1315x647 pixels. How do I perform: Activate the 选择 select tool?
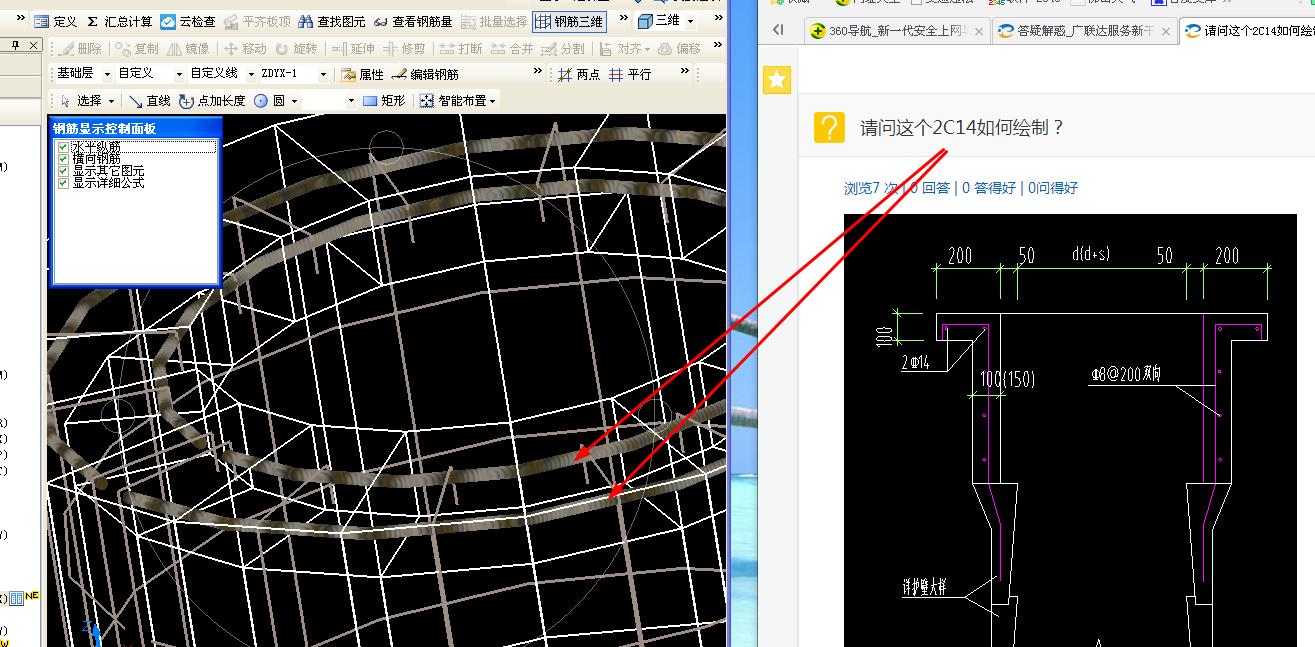pyautogui.click(x=80, y=100)
